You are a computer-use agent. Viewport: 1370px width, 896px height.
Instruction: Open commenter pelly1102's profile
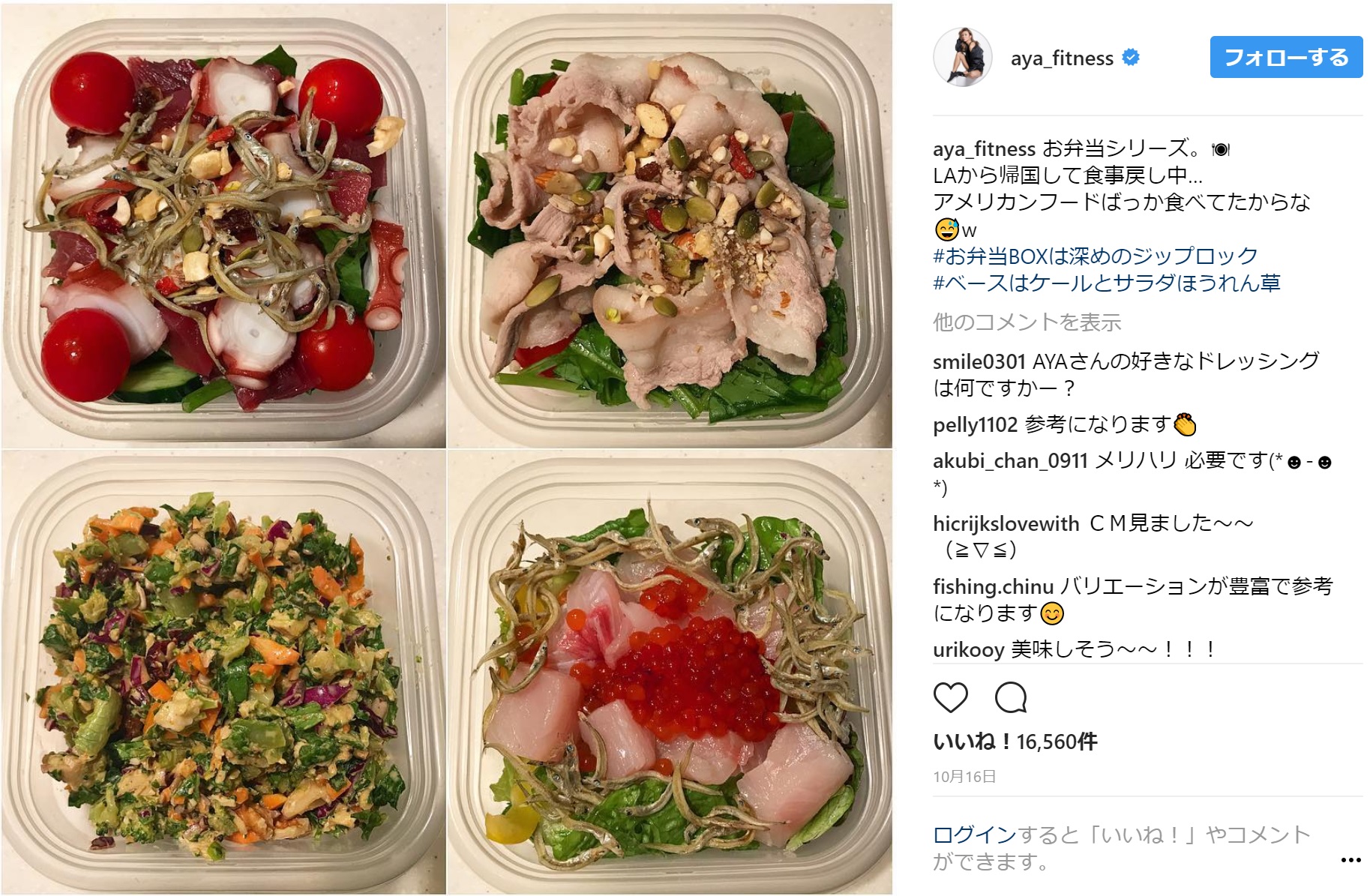[x=975, y=425]
